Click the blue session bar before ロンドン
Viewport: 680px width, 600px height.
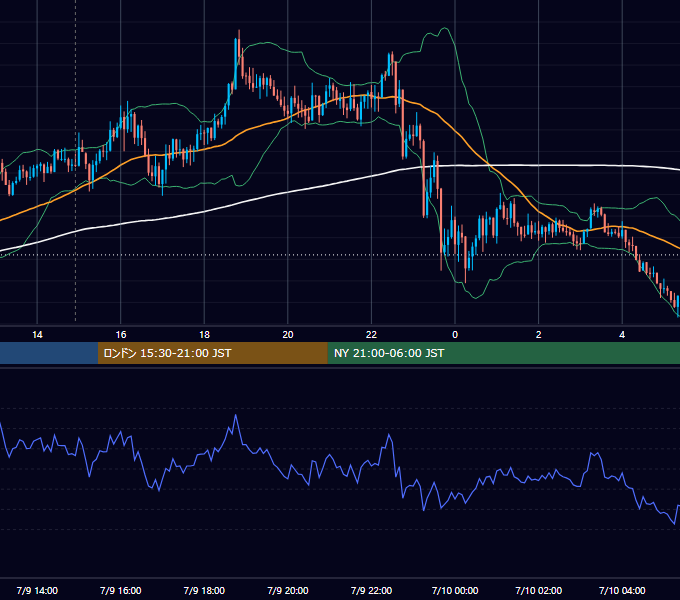pyautogui.click(x=49, y=353)
